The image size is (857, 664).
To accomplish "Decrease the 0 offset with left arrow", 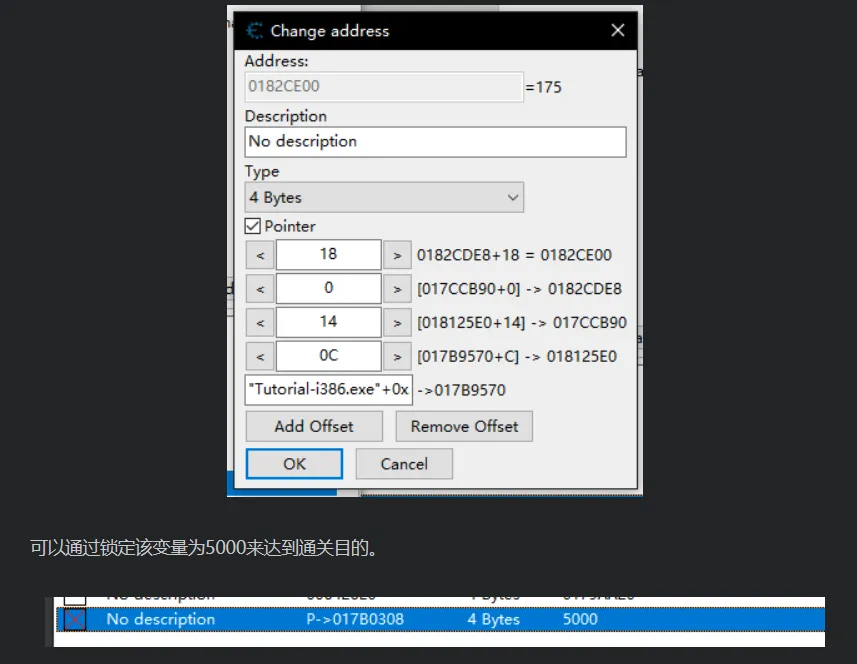I will point(259,289).
